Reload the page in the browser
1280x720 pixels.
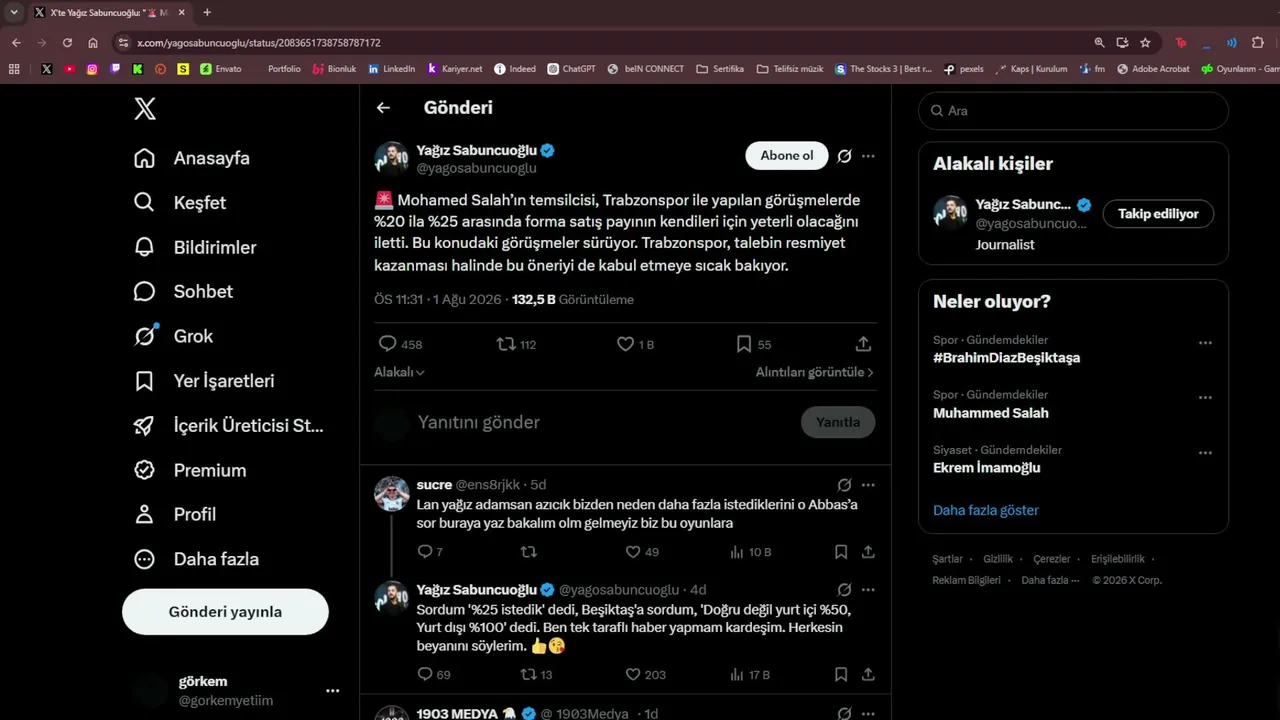(x=67, y=43)
